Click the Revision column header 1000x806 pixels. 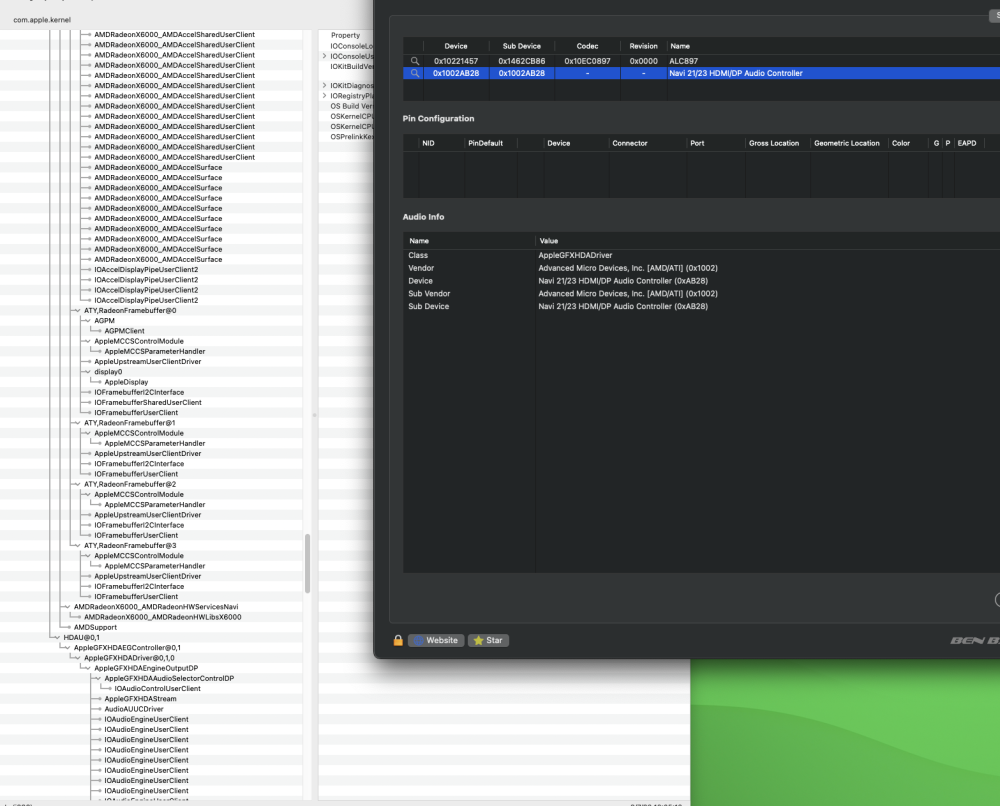(643, 46)
